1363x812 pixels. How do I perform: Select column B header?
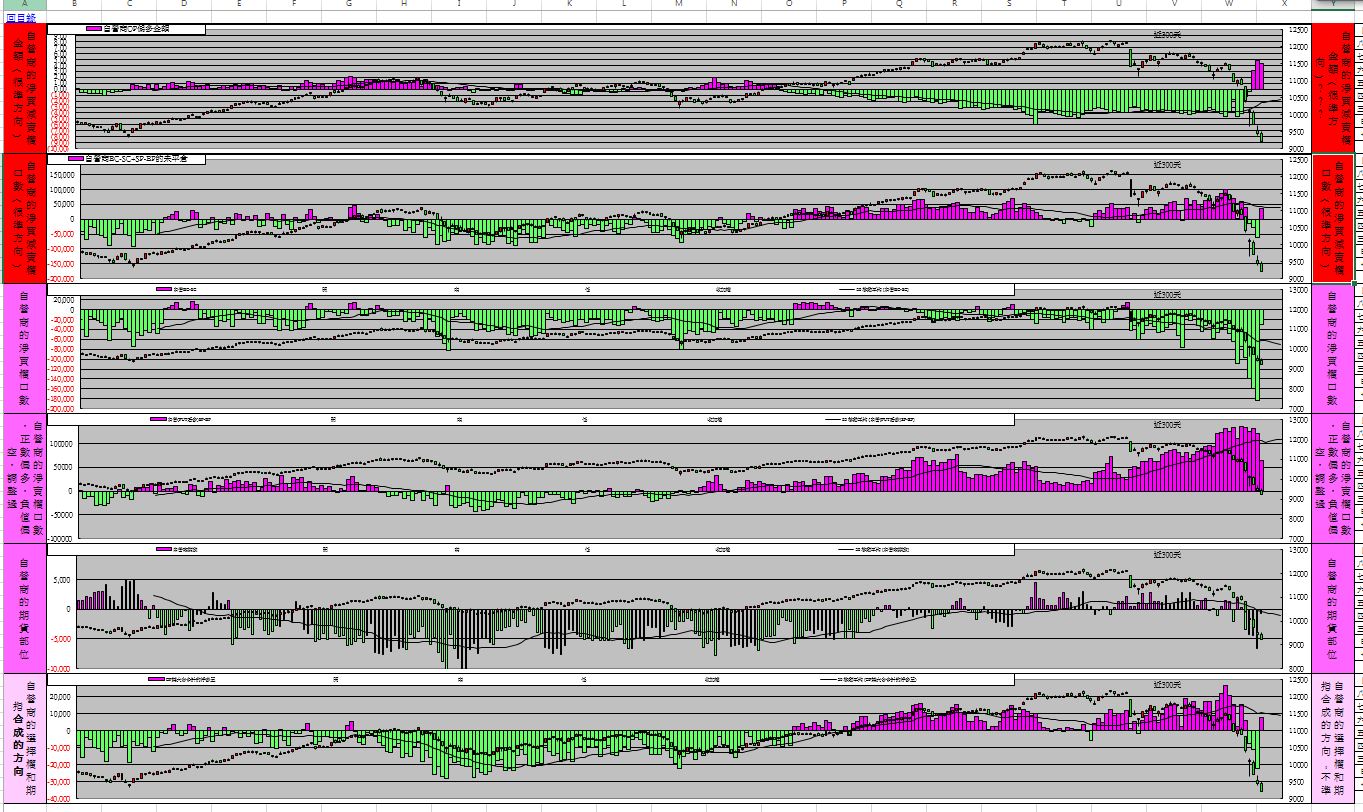[74, 4]
